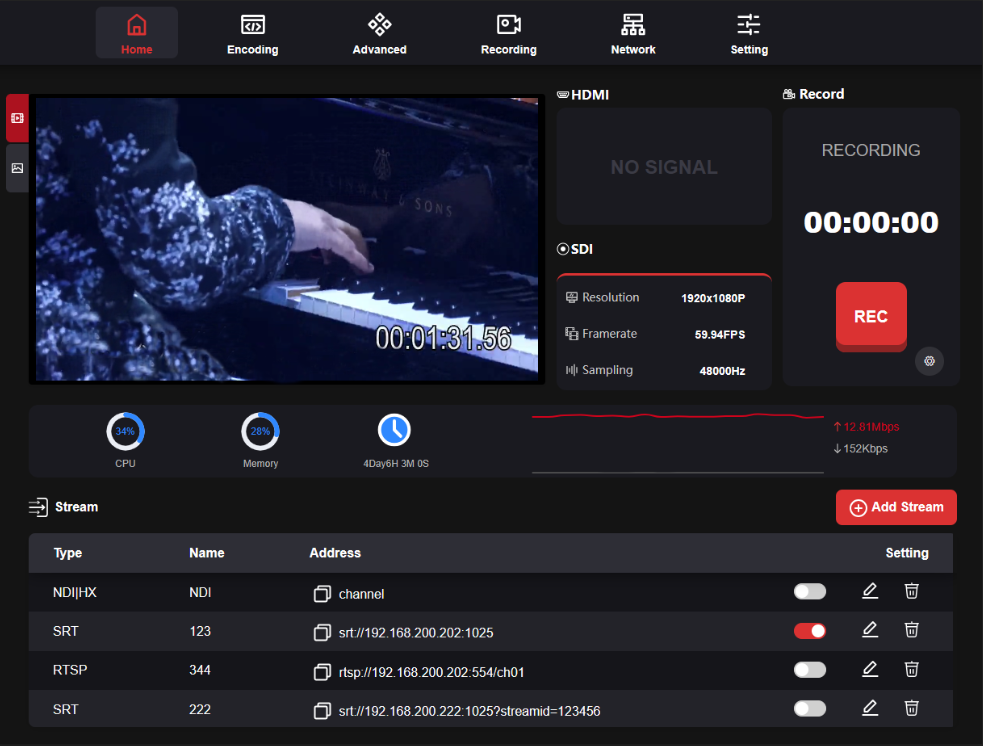
Task: Edit the NDI stream entry
Action: [x=870, y=592]
